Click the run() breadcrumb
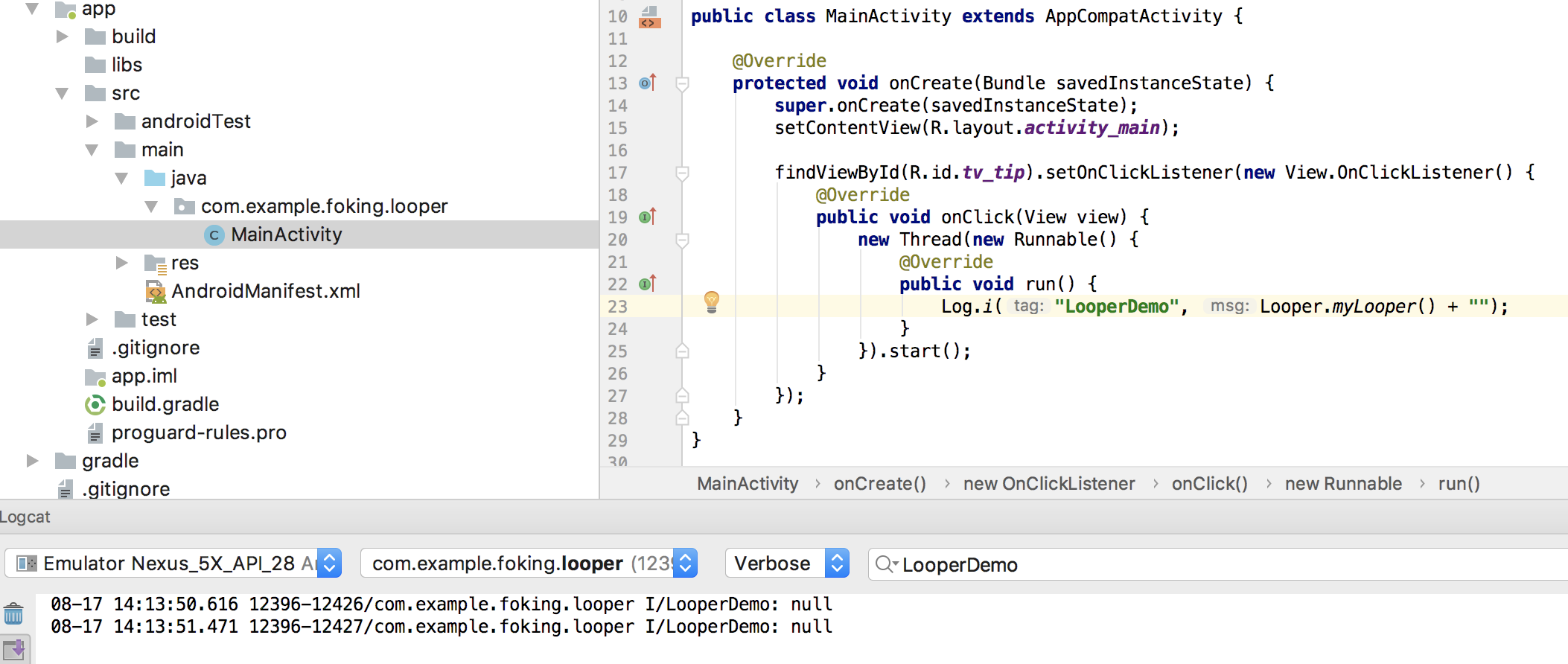Image resolution: width=1568 pixels, height=664 pixels. point(1459,484)
